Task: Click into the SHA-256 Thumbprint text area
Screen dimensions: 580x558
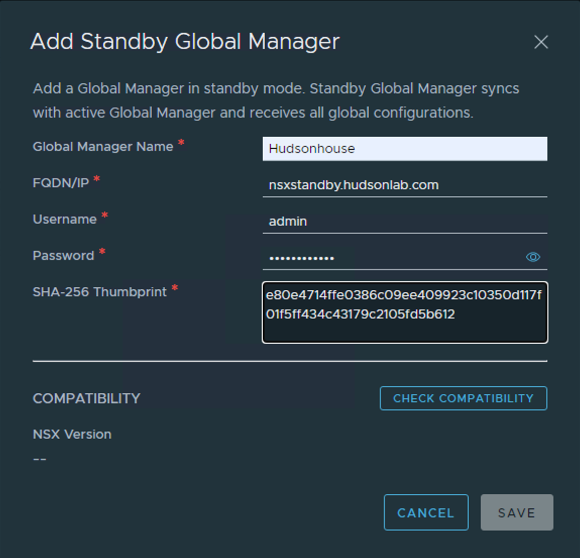Action: (405, 312)
